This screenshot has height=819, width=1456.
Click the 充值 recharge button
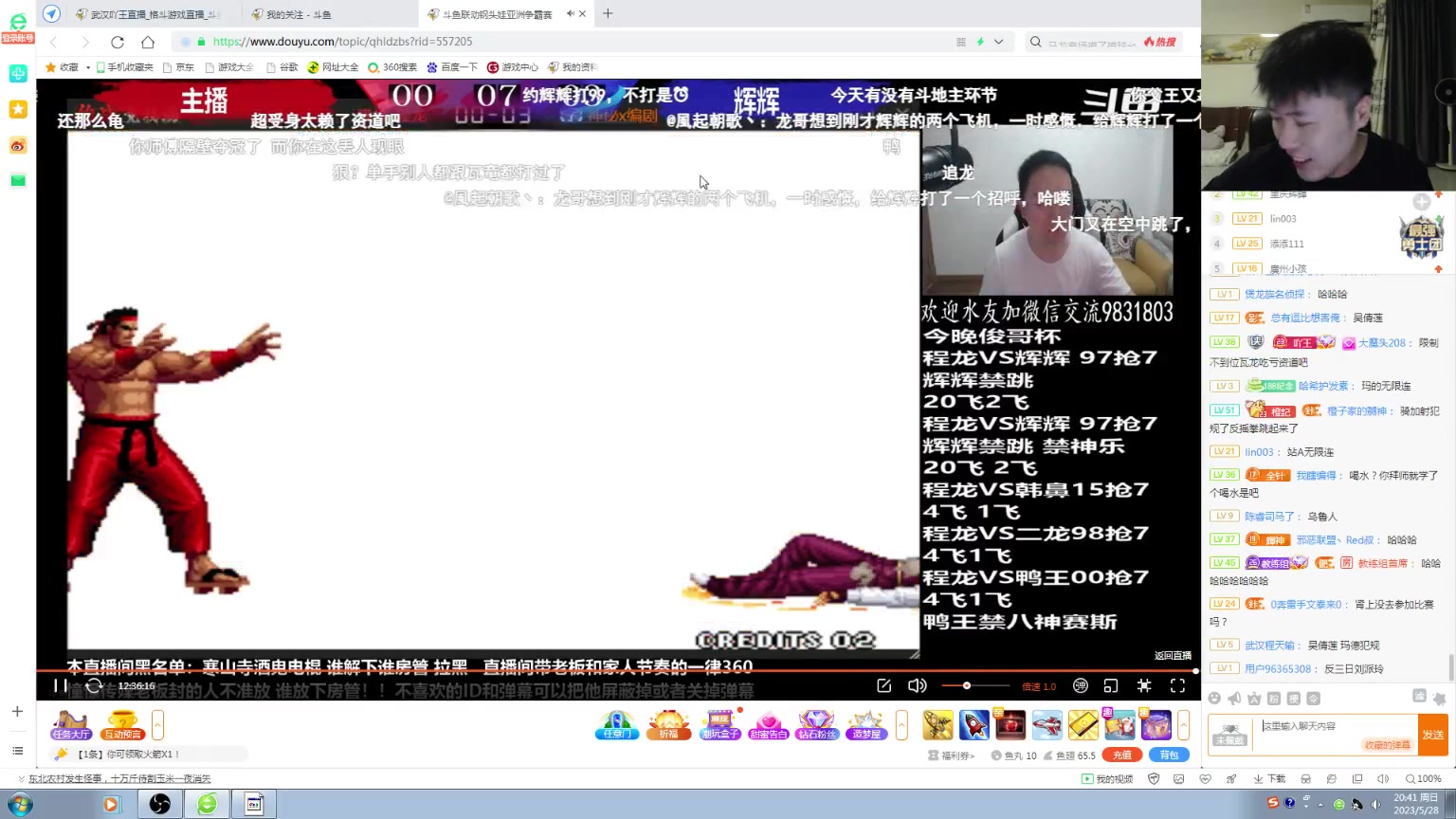1121,755
